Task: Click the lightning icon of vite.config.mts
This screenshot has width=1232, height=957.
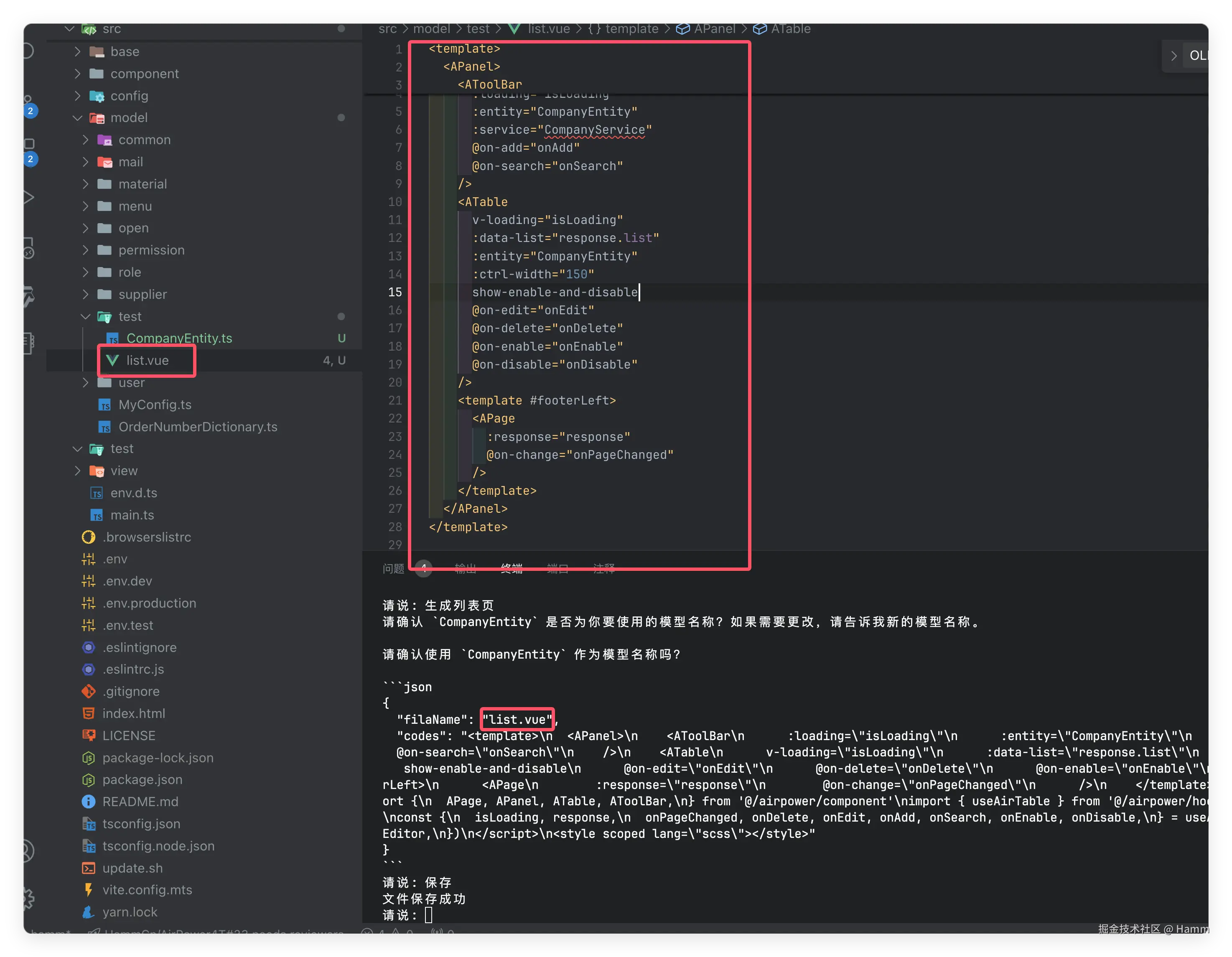Action: pyautogui.click(x=89, y=890)
